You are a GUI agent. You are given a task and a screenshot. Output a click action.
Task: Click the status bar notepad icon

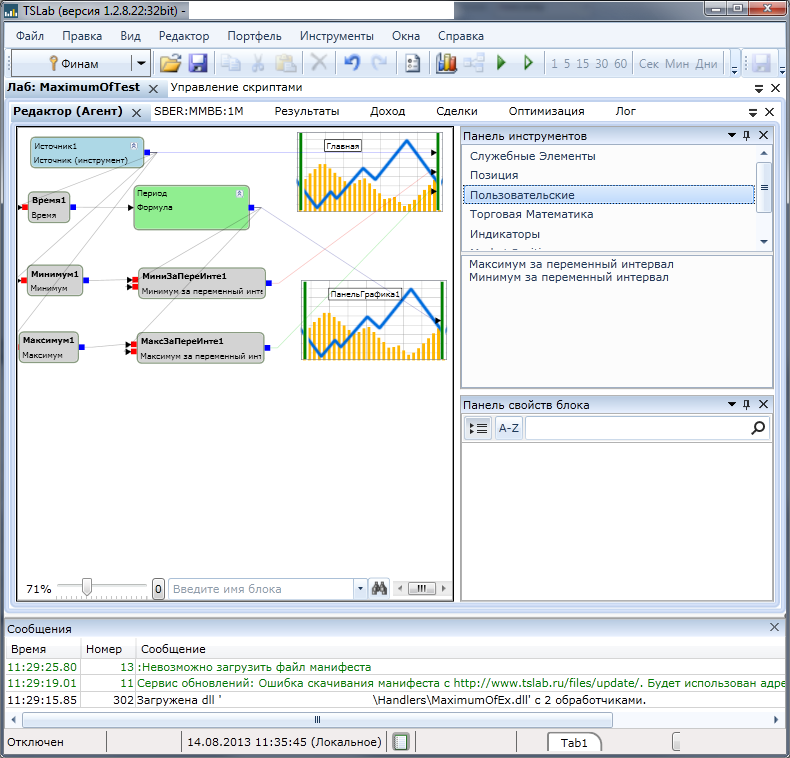(x=401, y=742)
